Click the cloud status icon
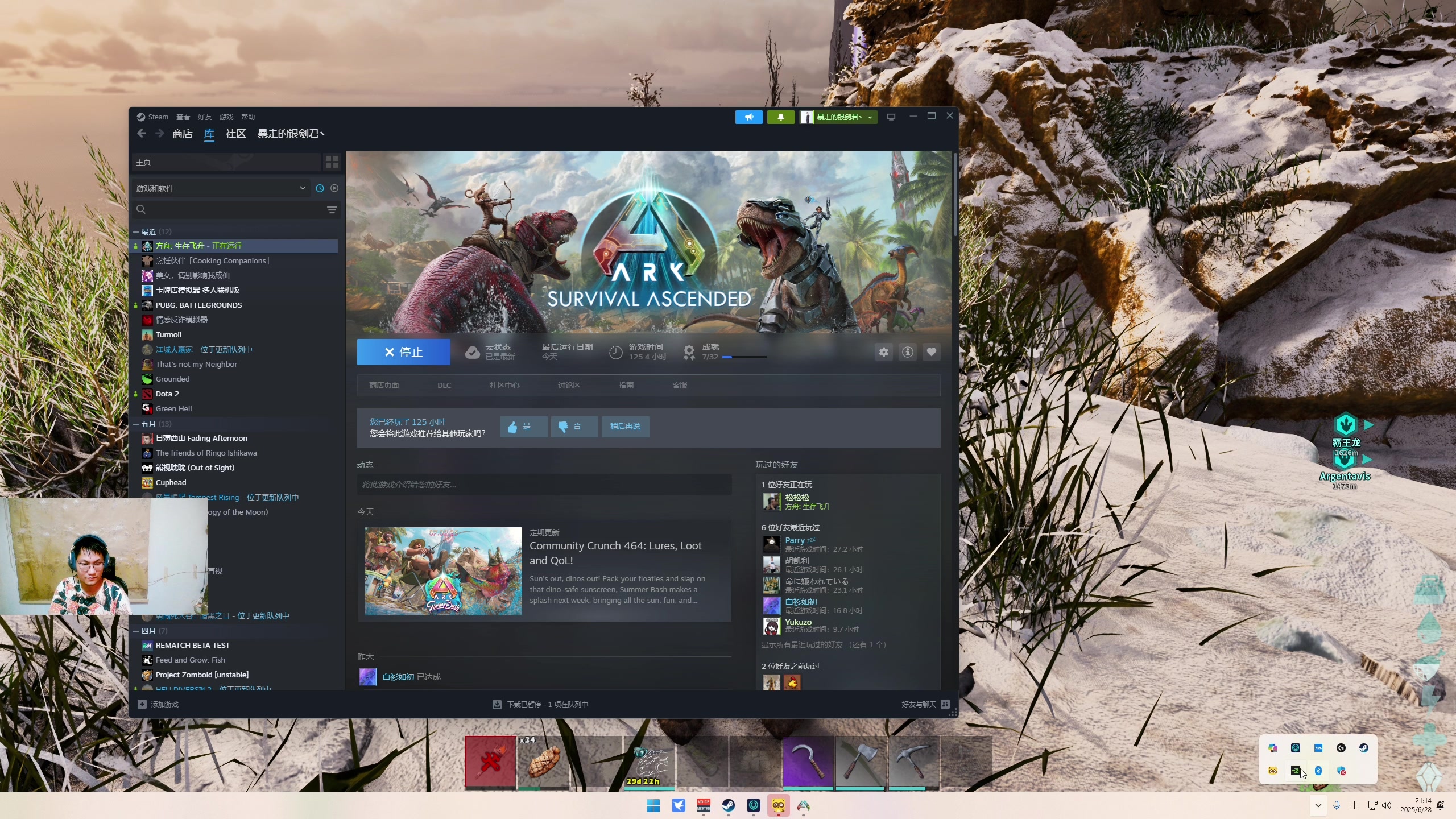The height and width of the screenshot is (819, 1456). [x=472, y=353]
